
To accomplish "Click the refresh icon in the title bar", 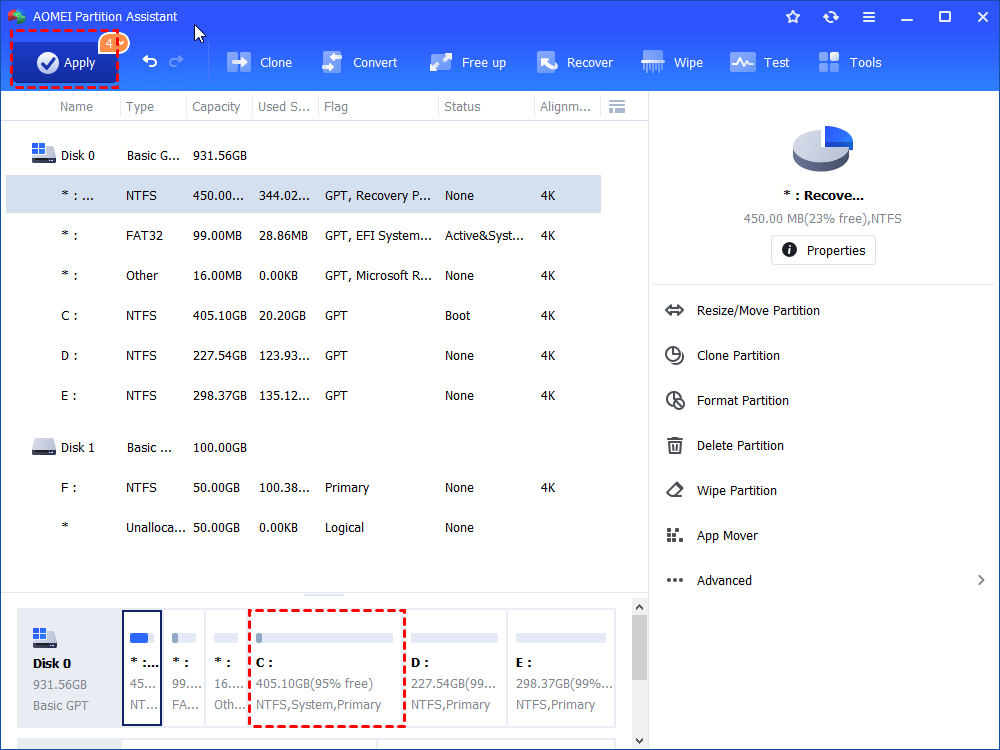I will tap(831, 16).
